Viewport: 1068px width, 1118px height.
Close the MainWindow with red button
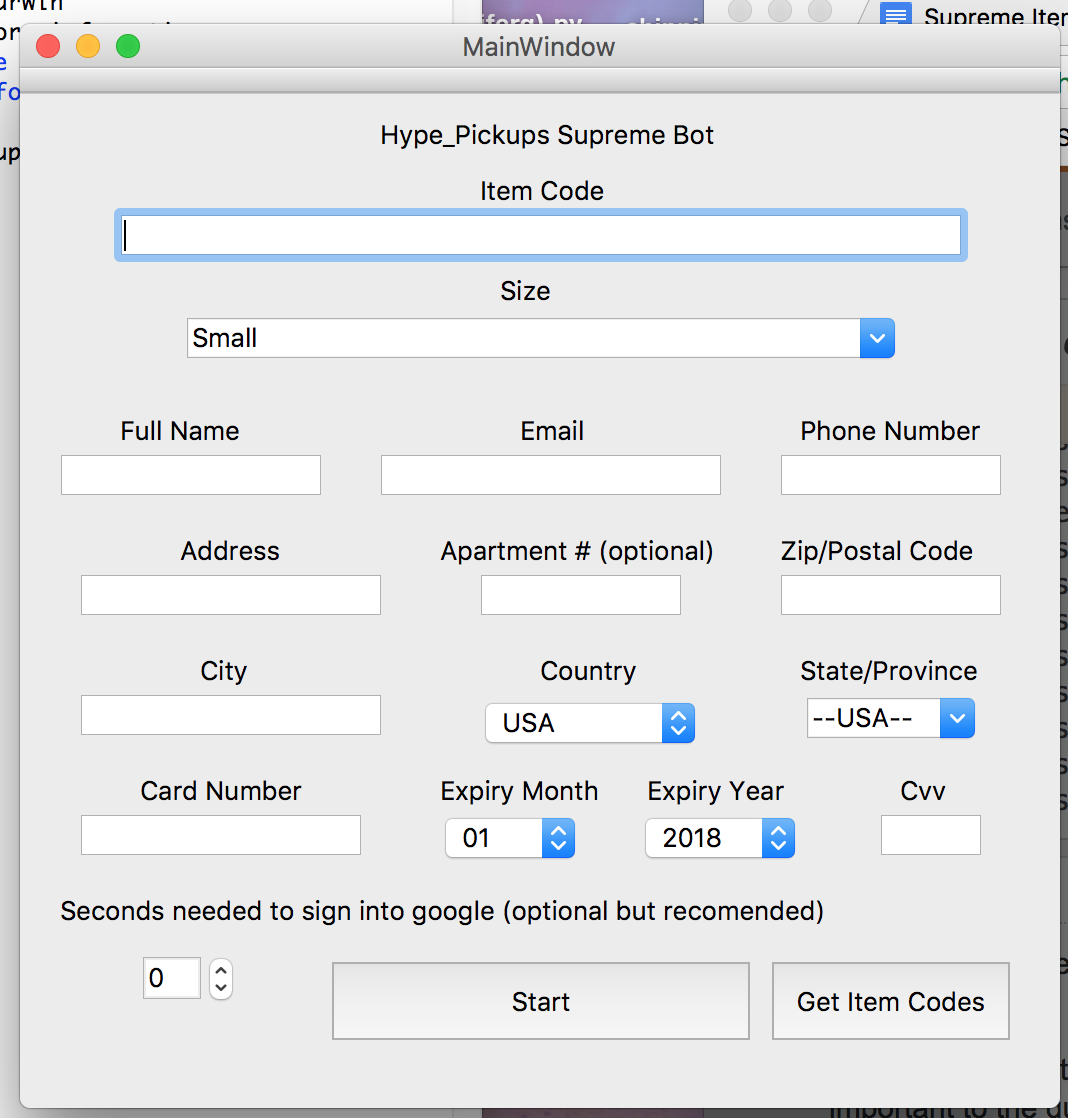click(48, 46)
